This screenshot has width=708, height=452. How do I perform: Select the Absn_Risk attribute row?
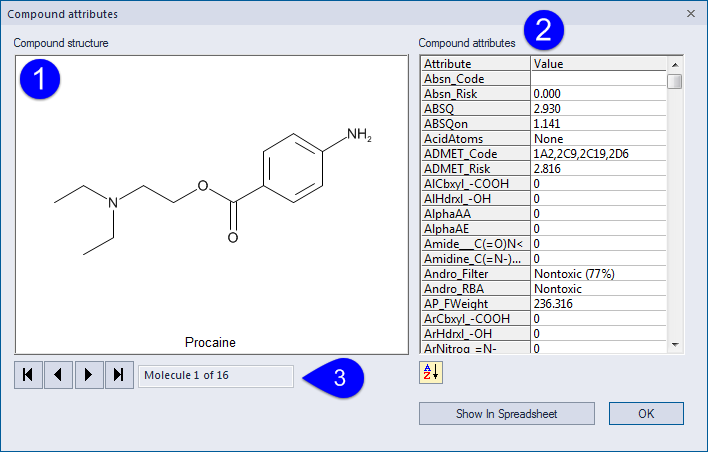[544, 93]
